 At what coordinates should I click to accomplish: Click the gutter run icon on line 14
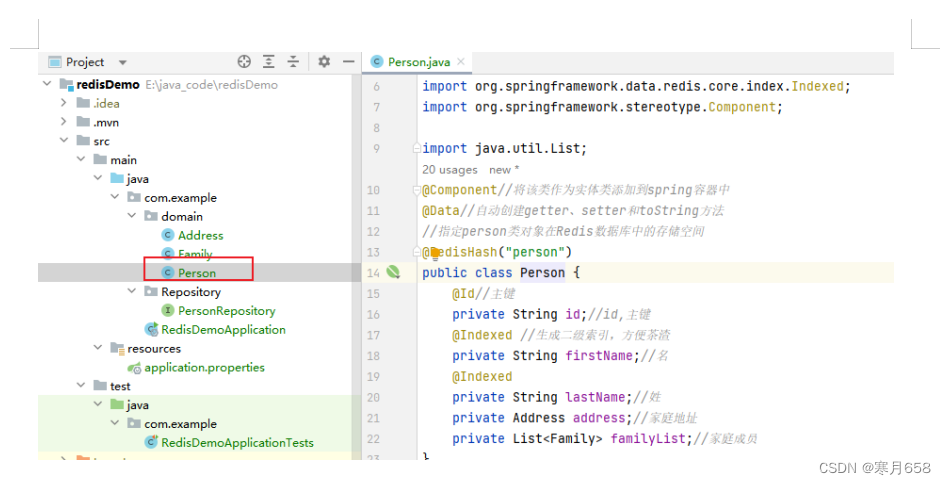click(393, 273)
